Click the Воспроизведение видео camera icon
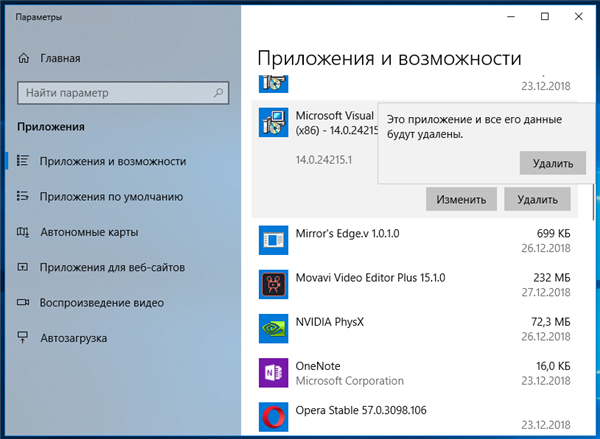 click(23, 303)
